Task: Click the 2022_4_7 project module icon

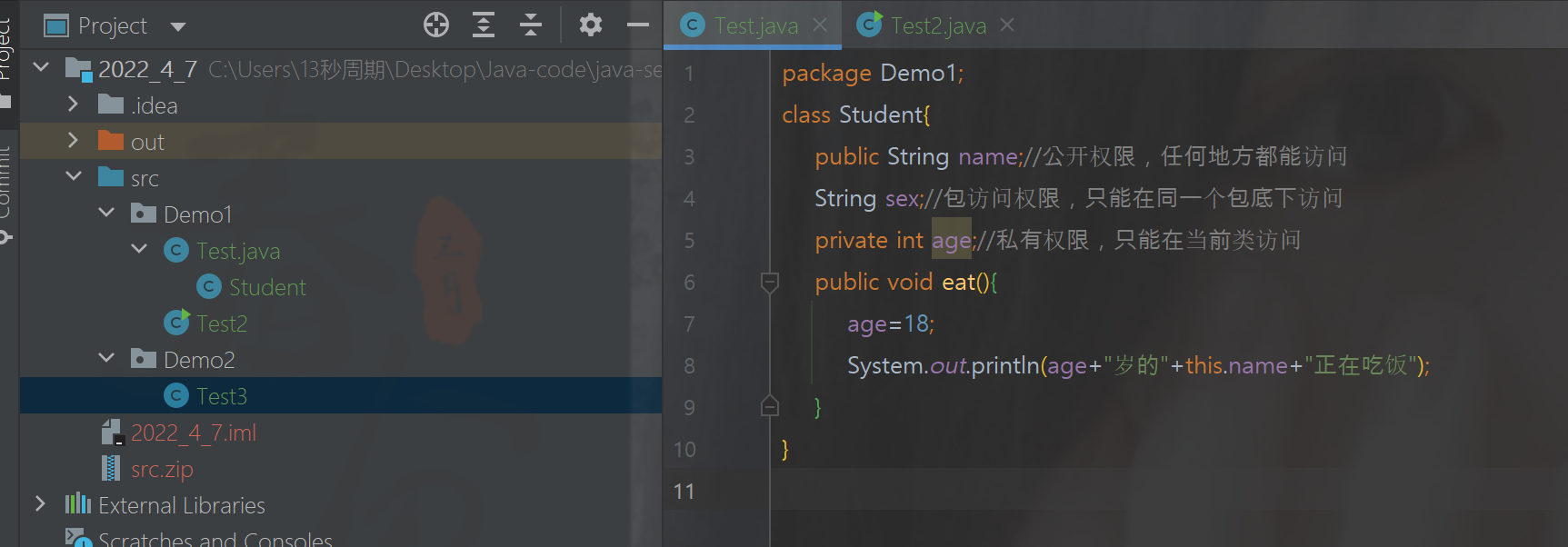Action: point(78,69)
